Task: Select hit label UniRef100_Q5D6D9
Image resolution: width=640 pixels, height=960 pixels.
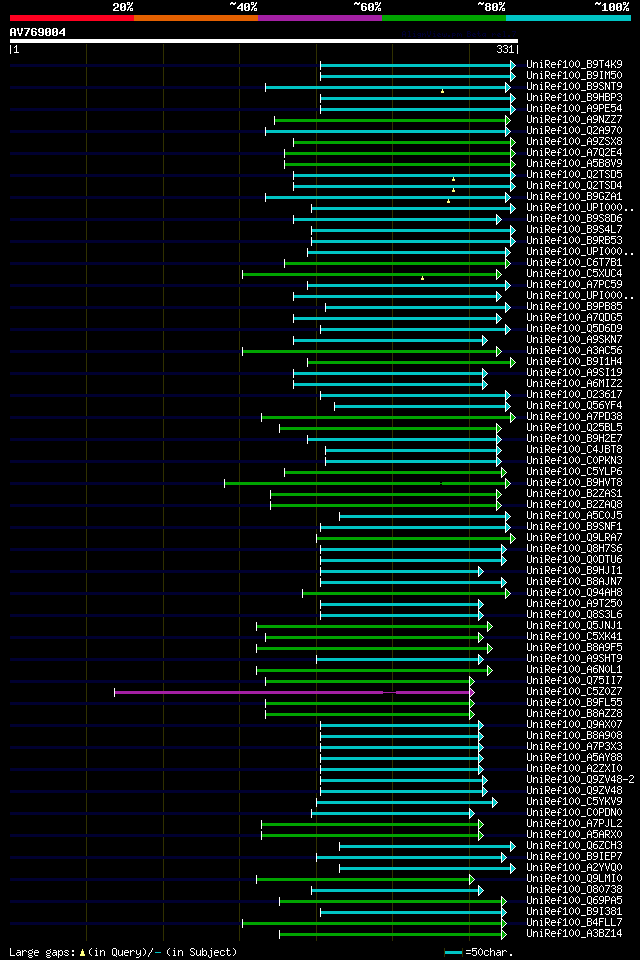Action: click(x=574, y=329)
